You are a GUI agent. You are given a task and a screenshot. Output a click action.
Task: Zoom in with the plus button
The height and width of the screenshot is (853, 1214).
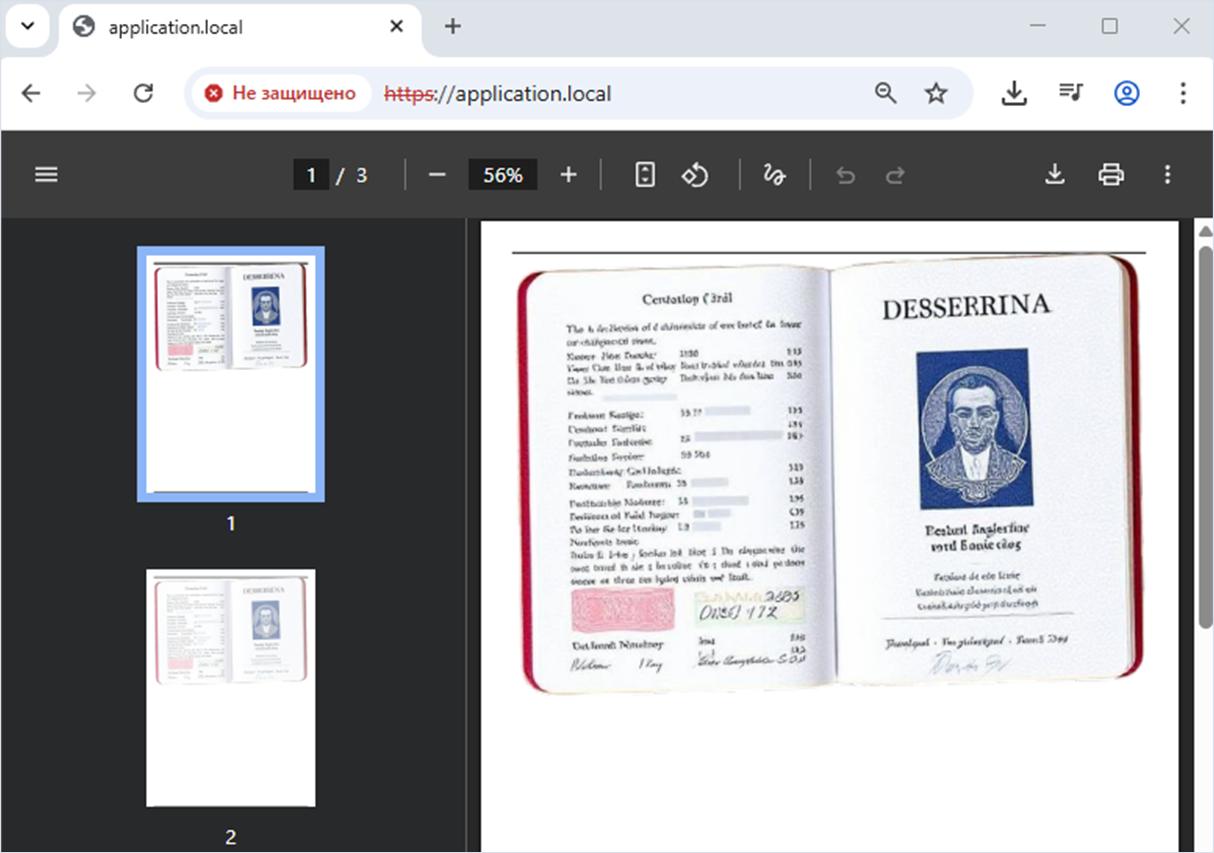568,175
